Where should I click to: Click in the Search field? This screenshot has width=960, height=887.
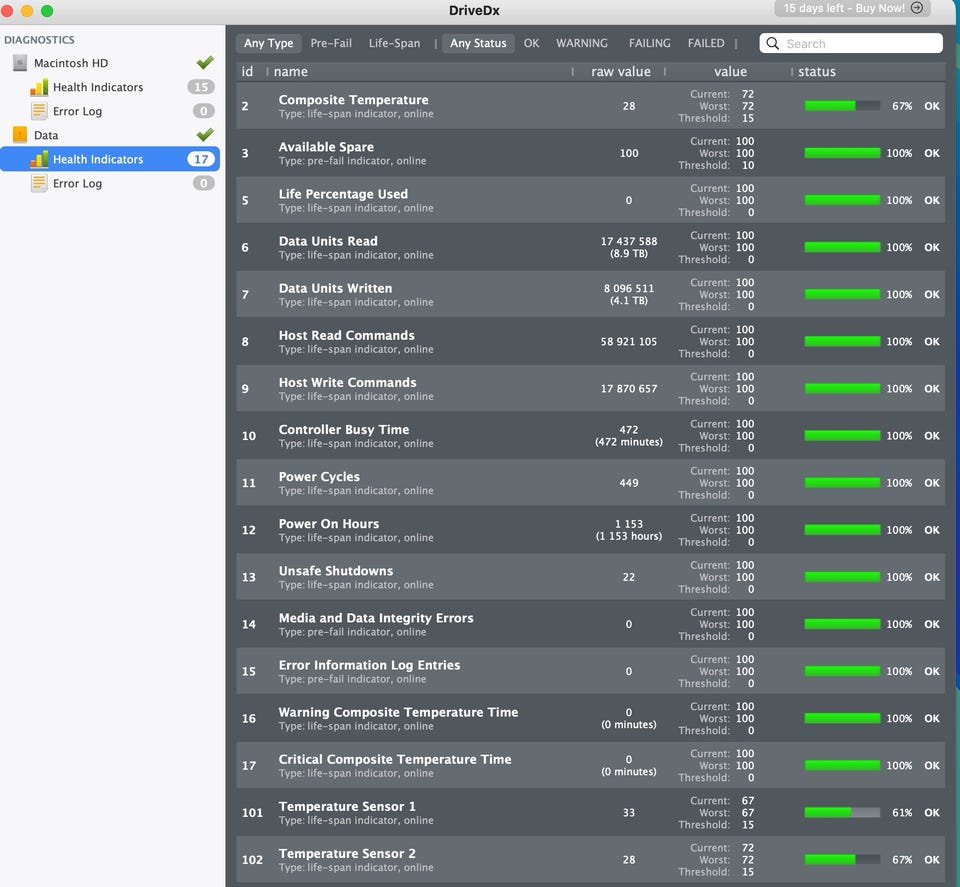tap(851, 43)
